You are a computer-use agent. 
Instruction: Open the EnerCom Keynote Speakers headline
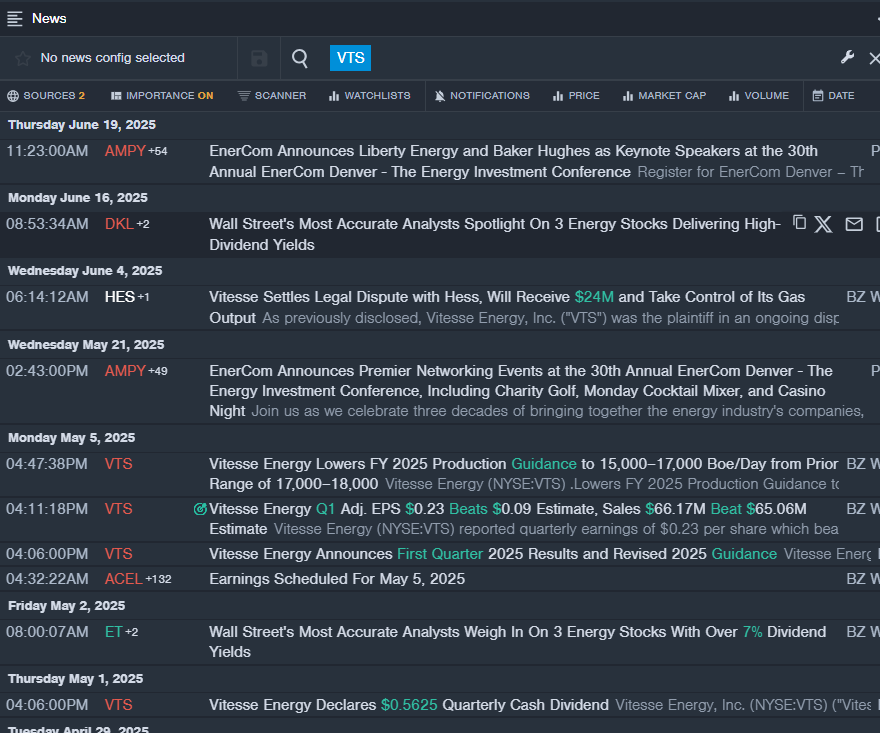[x=514, y=161]
